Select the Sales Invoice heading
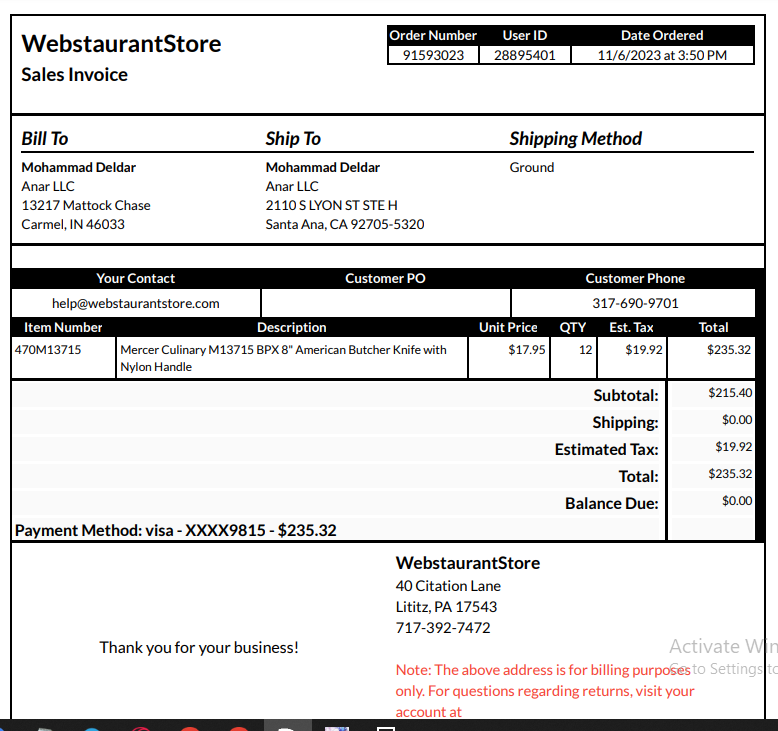Screen dimensions: 778x731 point(74,75)
